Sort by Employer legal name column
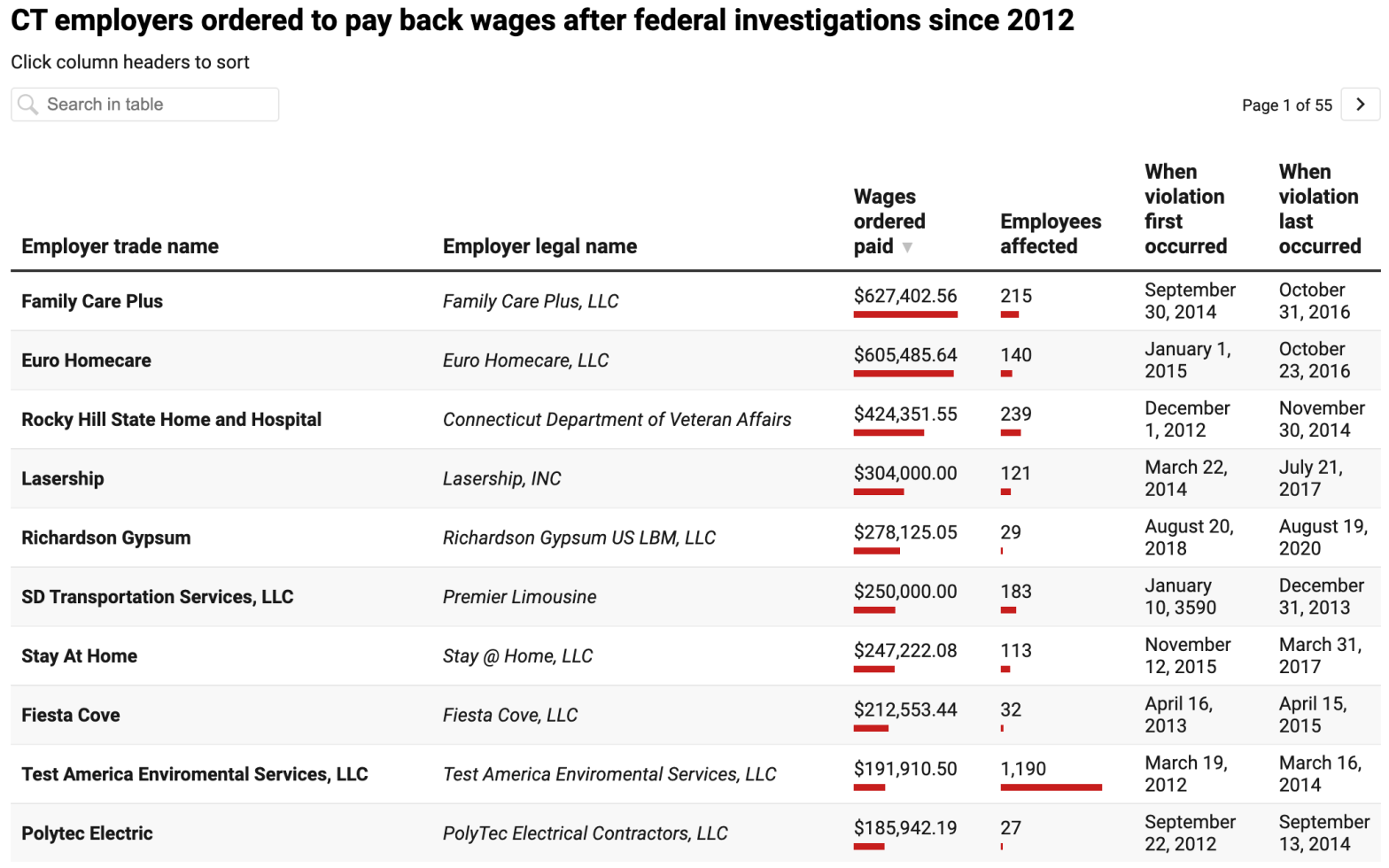The height and width of the screenshot is (868, 1389). point(539,246)
